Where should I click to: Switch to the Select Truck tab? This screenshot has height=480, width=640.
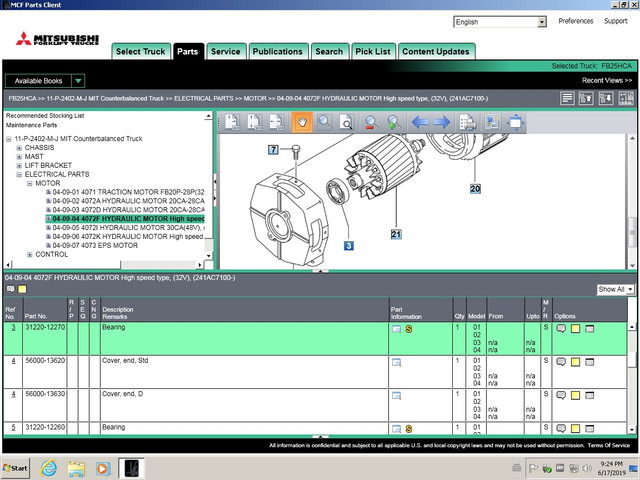point(141,51)
